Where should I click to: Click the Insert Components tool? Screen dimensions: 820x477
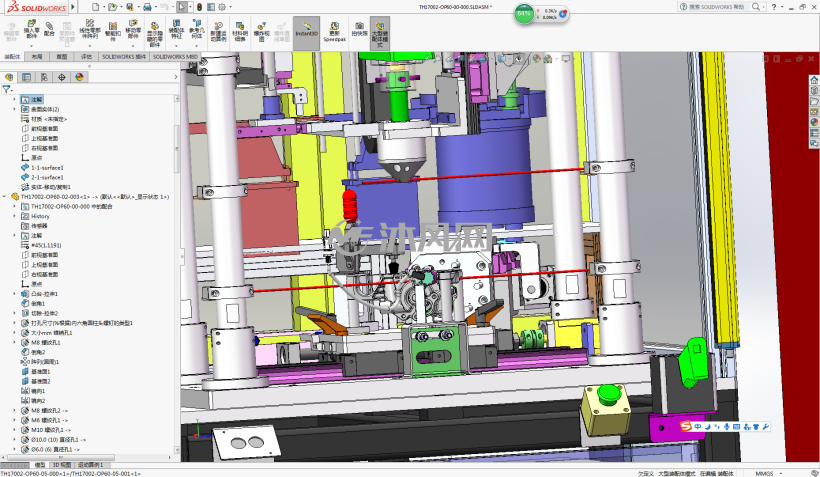pyautogui.click(x=31, y=29)
